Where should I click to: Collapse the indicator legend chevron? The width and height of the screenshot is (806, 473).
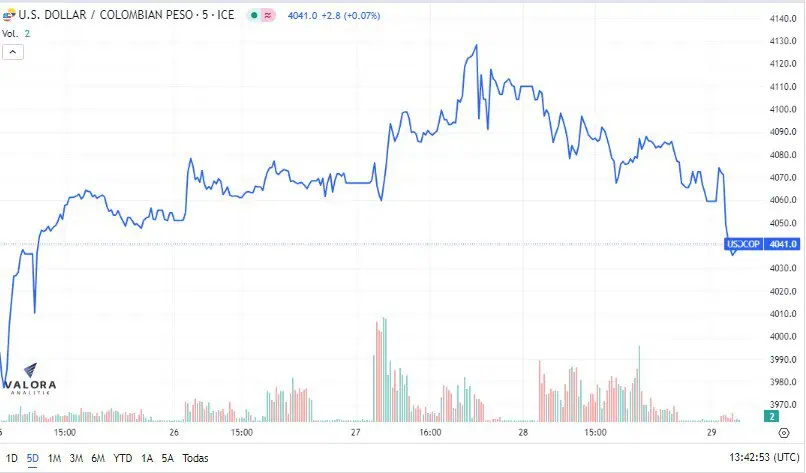tap(13, 52)
